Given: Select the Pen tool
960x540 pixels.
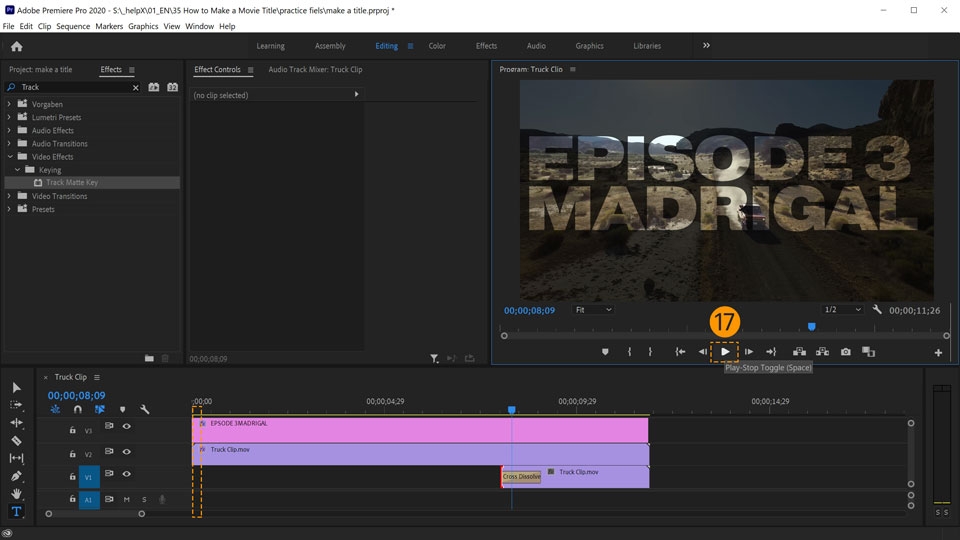Looking at the screenshot, I should coord(16,476).
